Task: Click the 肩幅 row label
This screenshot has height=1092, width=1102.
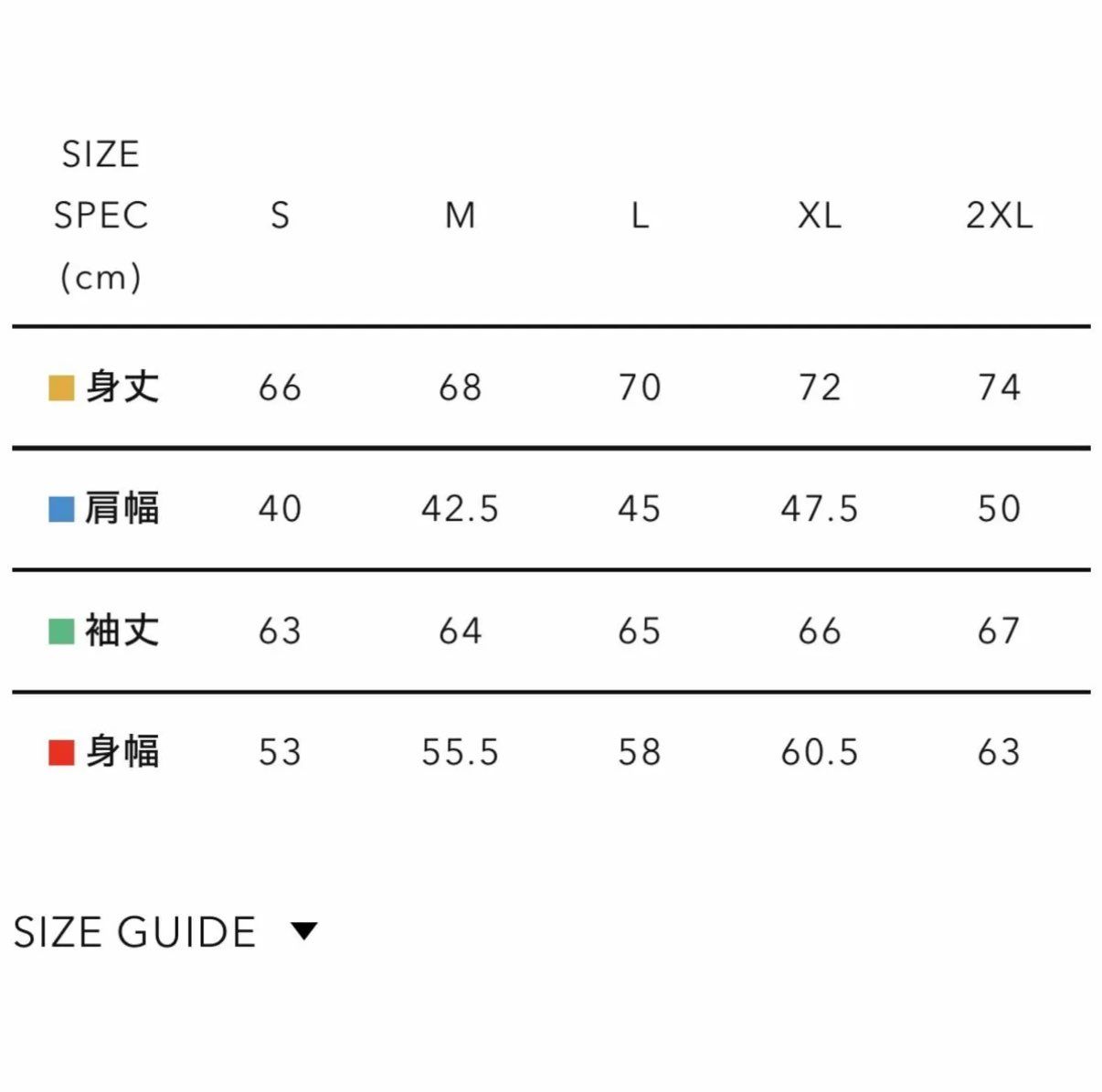Action: tap(122, 508)
